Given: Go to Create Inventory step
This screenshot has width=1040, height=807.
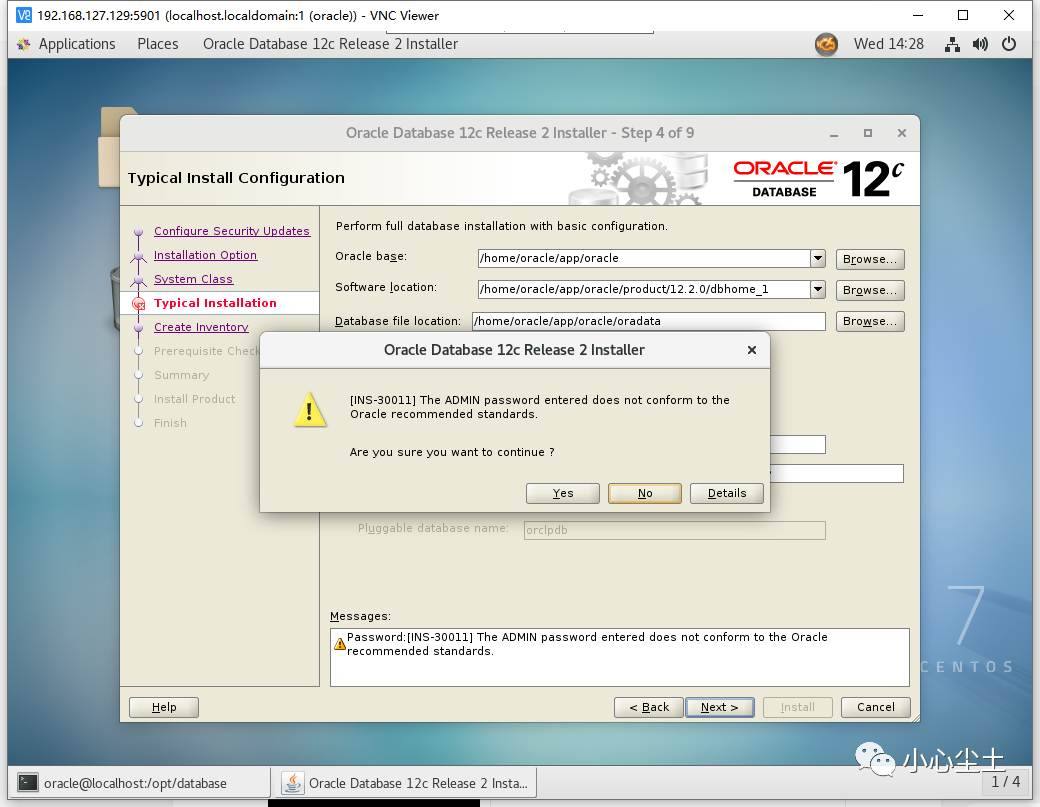Looking at the screenshot, I should pyautogui.click(x=201, y=327).
